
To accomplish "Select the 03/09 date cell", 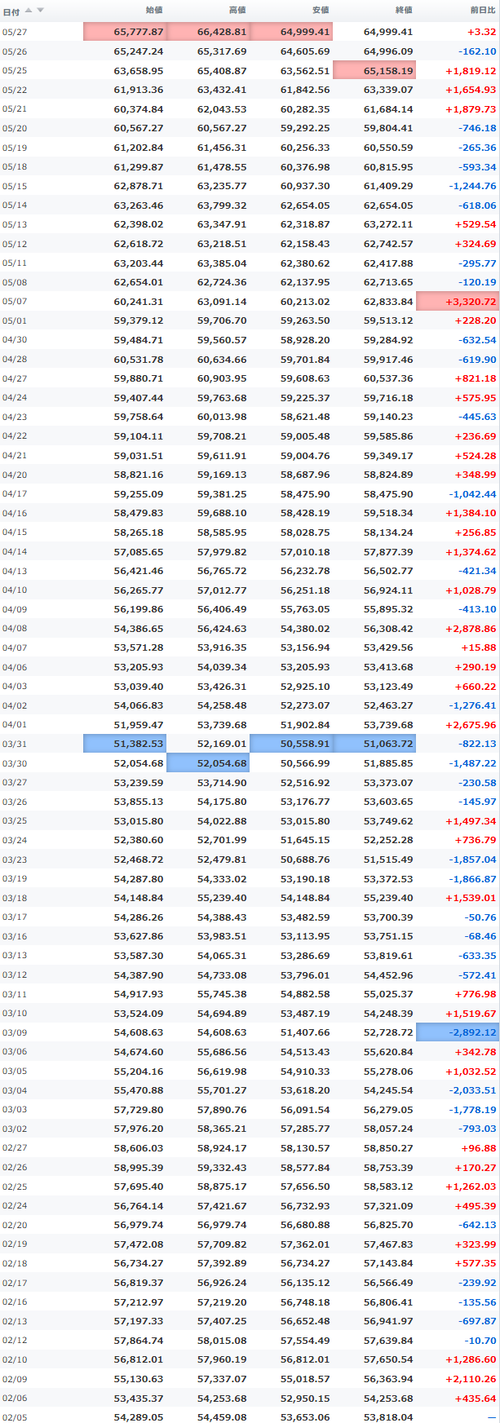I will pyautogui.click(x=14, y=1035).
